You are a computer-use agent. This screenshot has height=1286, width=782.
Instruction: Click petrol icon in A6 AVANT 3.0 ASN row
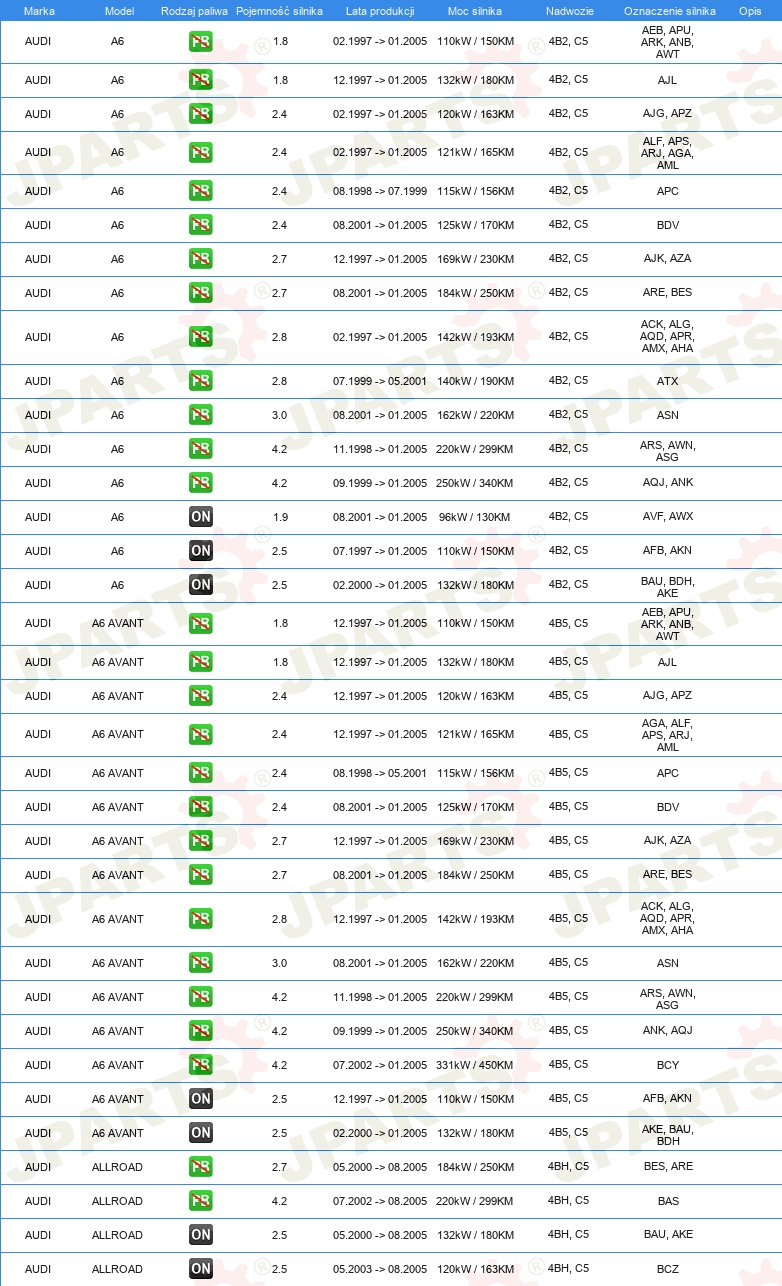point(201,963)
